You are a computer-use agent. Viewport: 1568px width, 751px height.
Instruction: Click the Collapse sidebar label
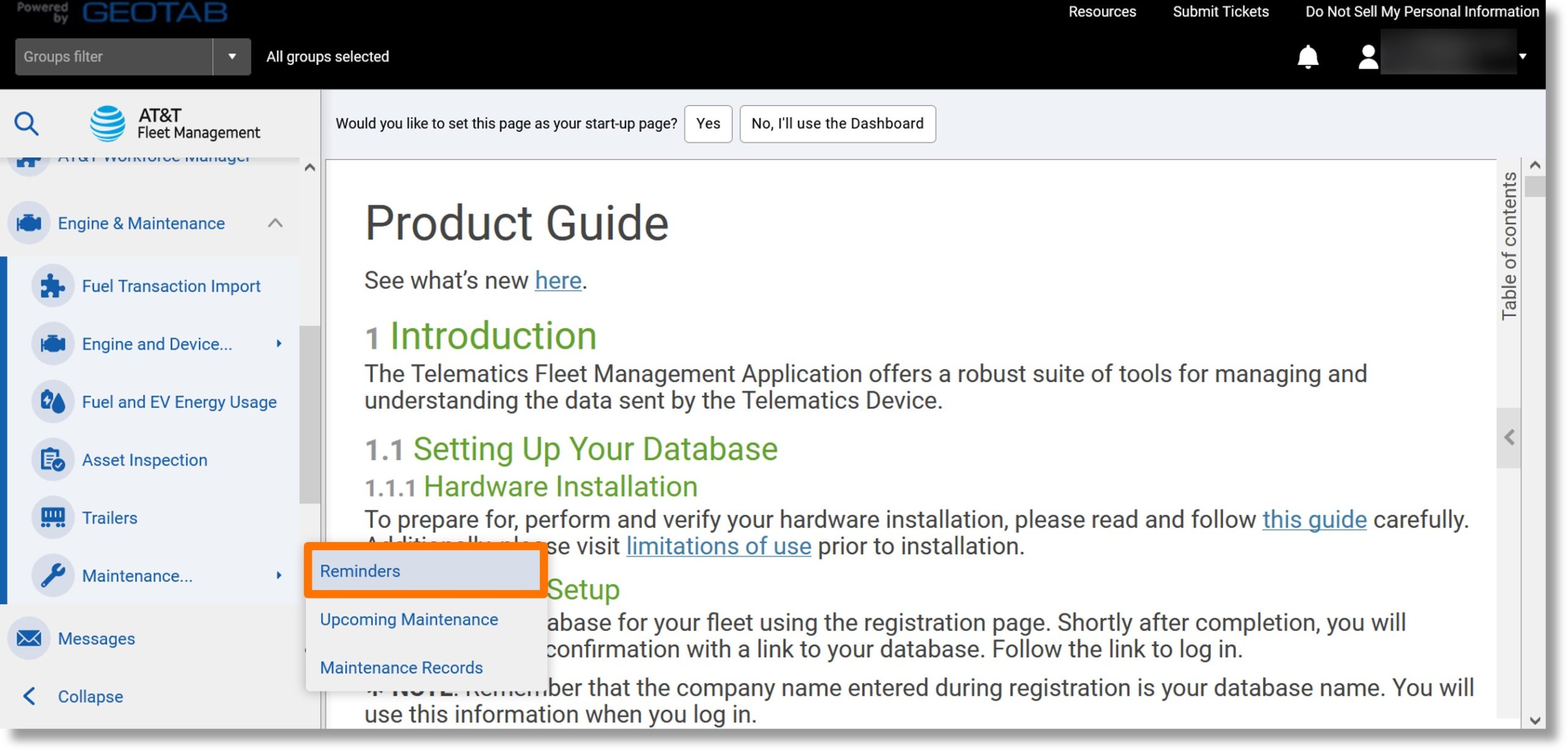pyautogui.click(x=90, y=696)
